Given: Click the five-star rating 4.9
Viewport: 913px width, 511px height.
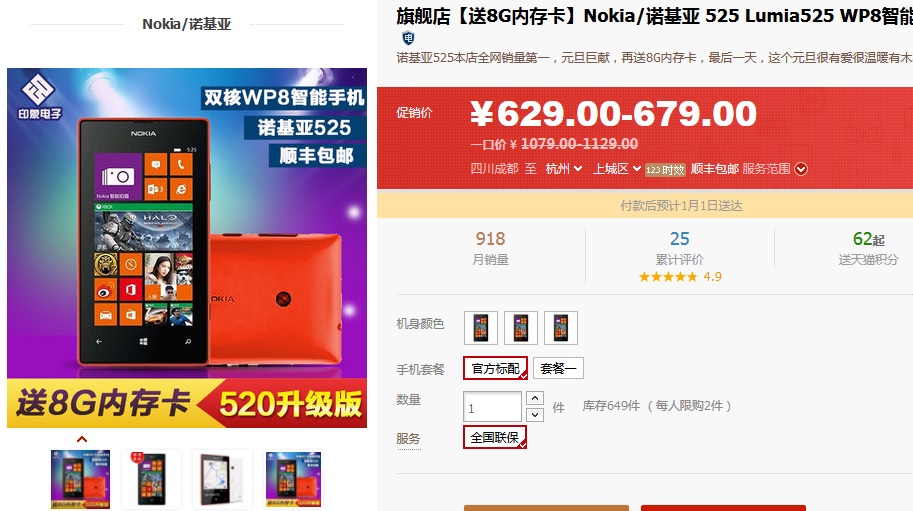Looking at the screenshot, I should point(680,276).
